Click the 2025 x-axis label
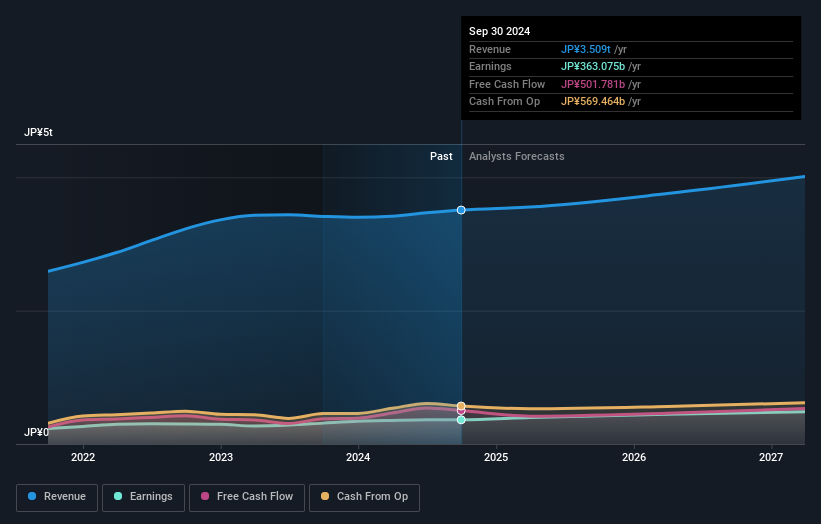This screenshot has width=821, height=524. pyautogui.click(x=496, y=458)
